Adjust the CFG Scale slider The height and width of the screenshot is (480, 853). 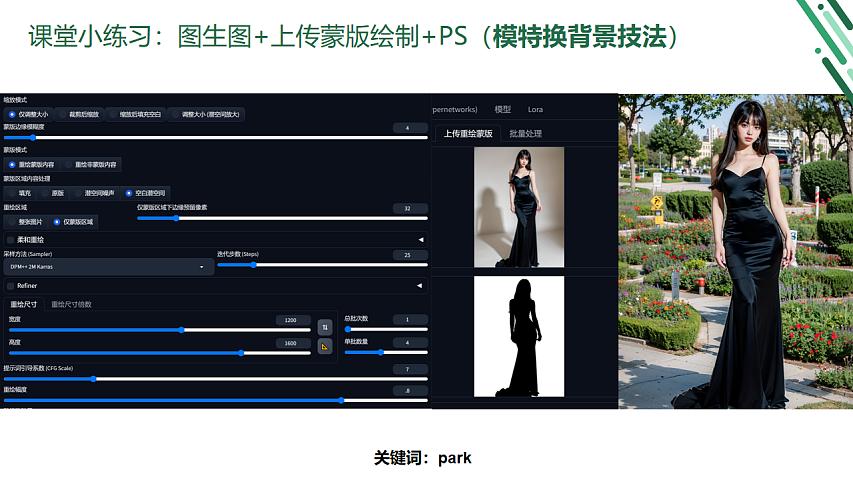[x=215, y=379]
